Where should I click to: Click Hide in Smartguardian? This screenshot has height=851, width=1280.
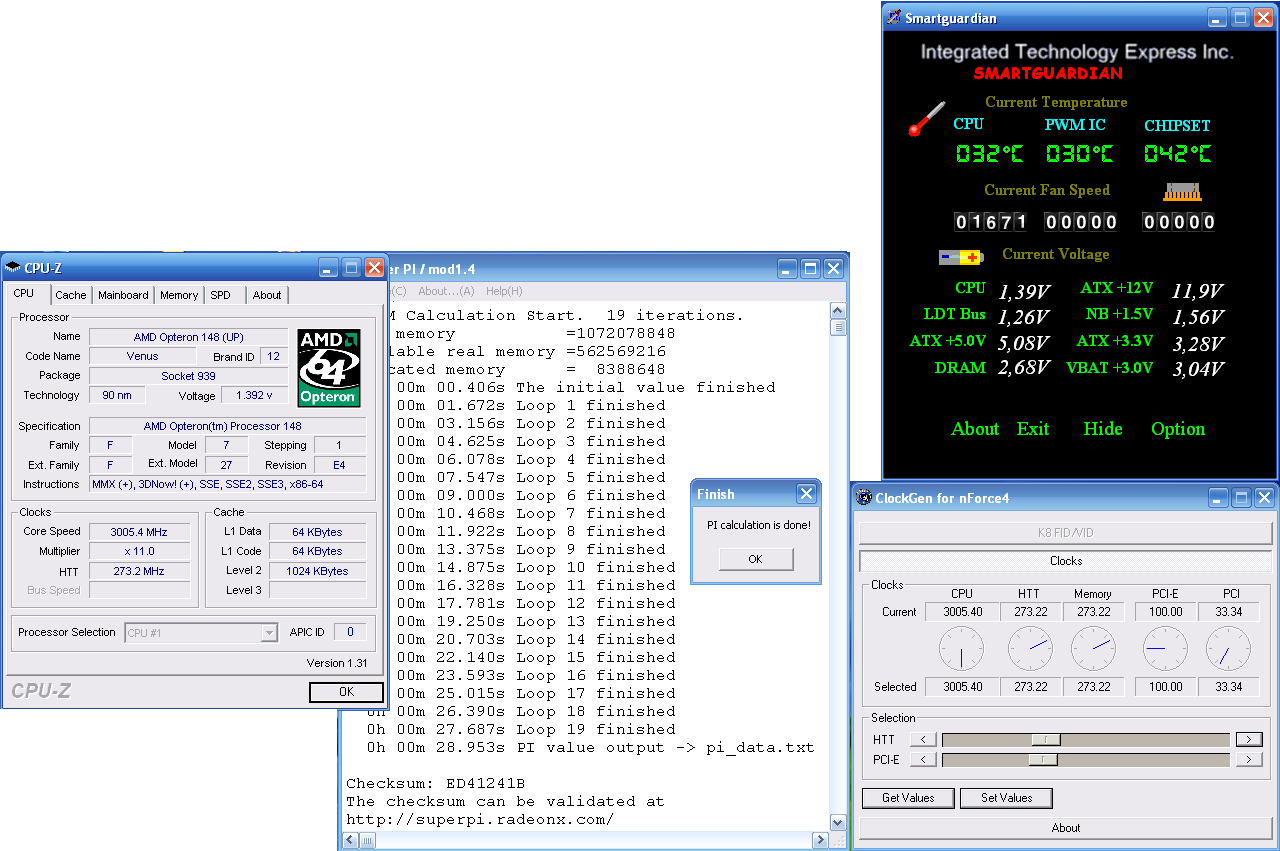(x=1103, y=429)
